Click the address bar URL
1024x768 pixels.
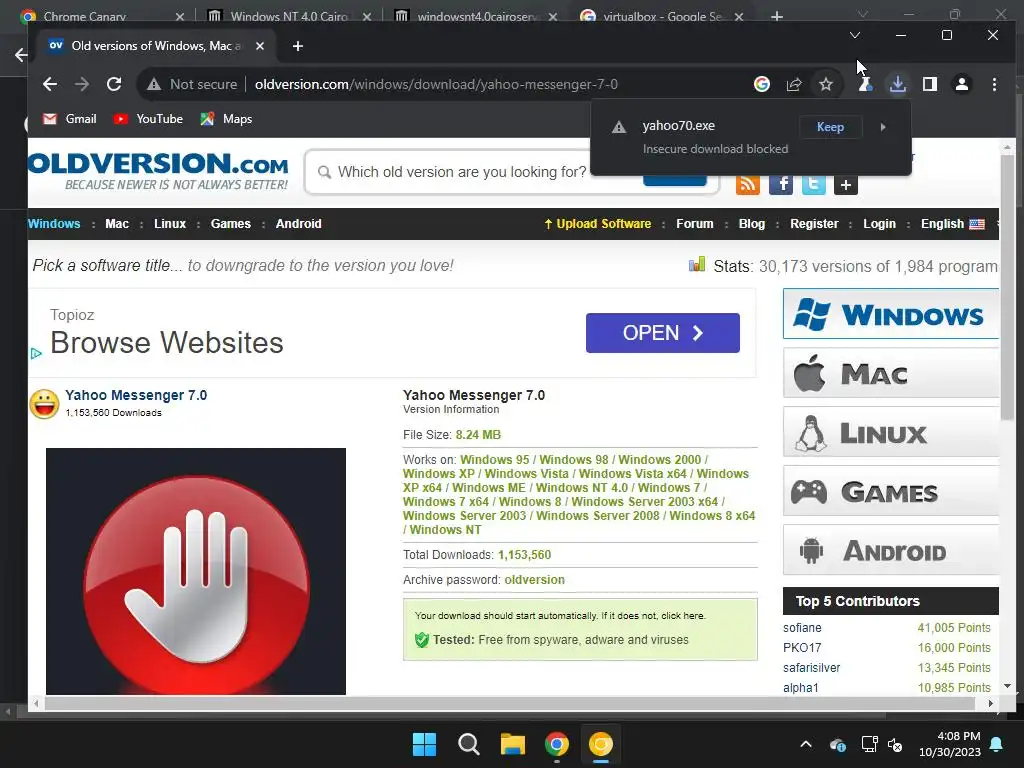pyautogui.click(x=436, y=84)
